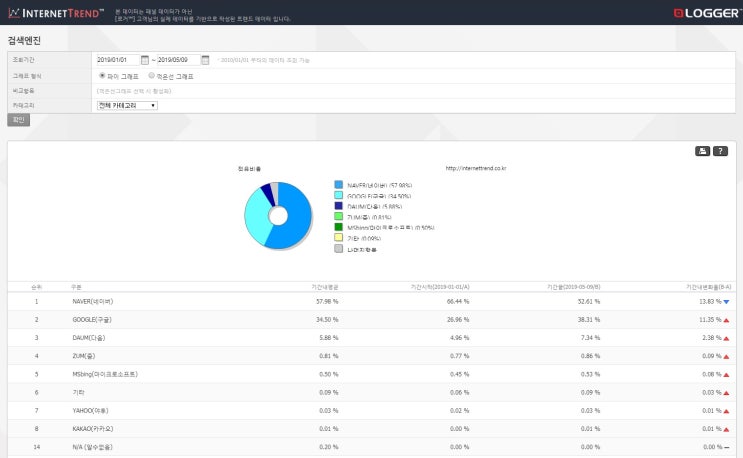743x458 pixels.
Task: Click the print chart icon
Action: 702,151
